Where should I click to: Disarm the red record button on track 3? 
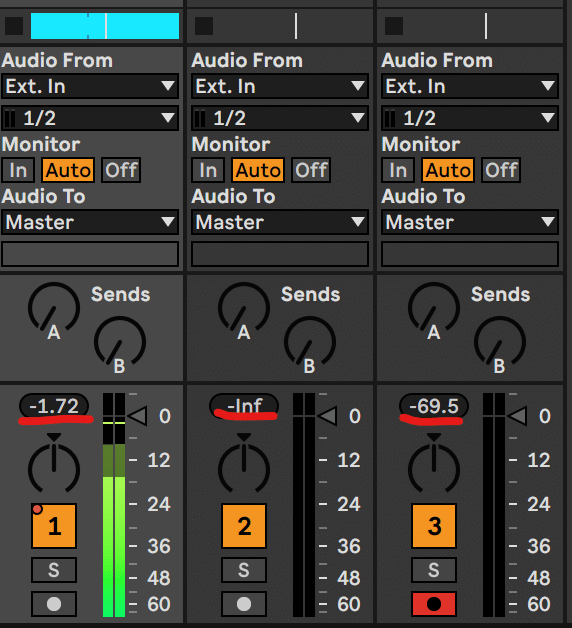[x=433, y=604]
